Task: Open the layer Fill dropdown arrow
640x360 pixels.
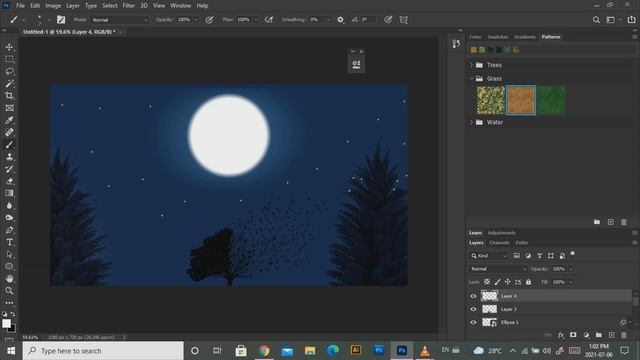Action: click(571, 282)
